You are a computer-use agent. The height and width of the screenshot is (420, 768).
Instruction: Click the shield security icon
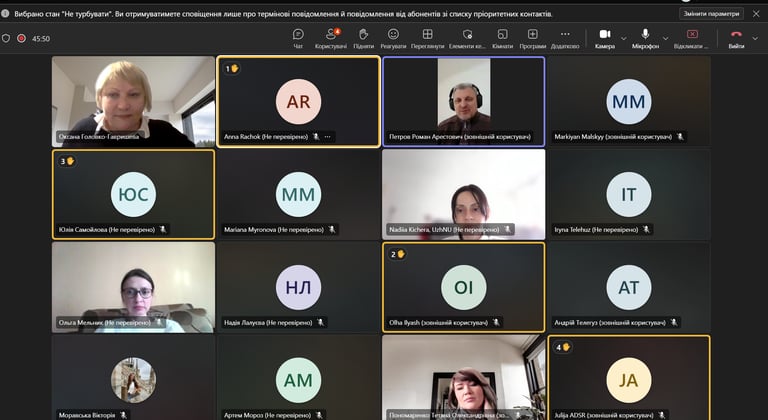tap(6, 38)
